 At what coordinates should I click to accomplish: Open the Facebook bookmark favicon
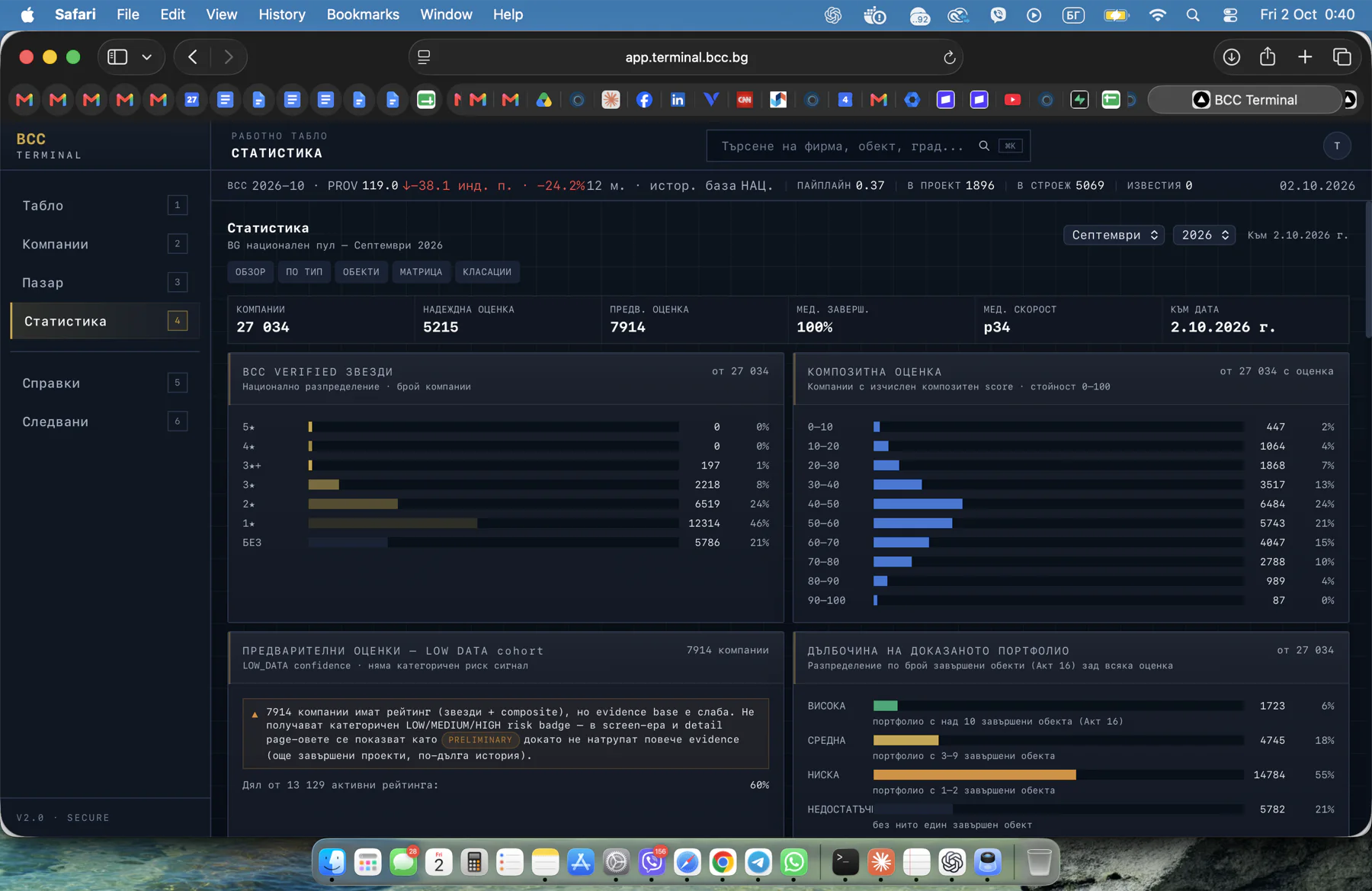point(644,100)
